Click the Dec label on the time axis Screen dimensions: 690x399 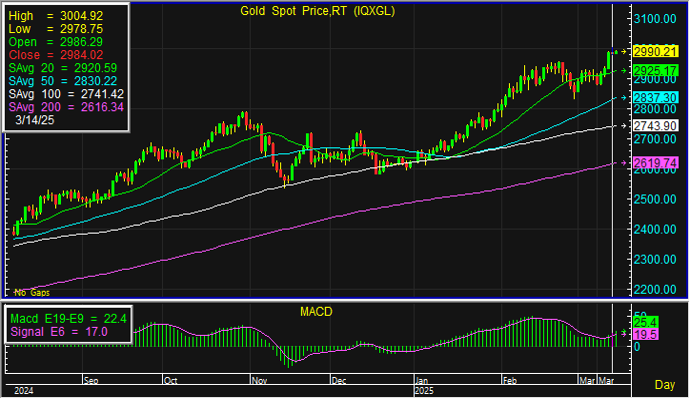tap(338, 381)
